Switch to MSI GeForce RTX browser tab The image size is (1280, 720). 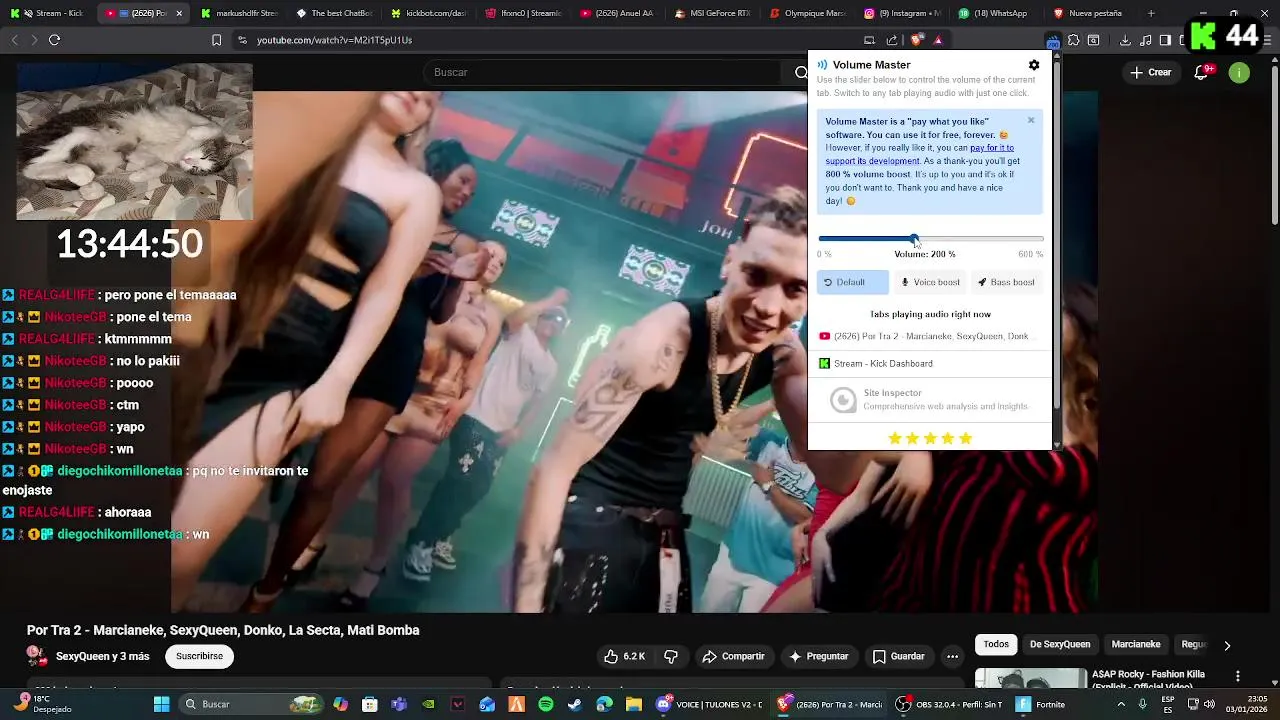[713, 13]
